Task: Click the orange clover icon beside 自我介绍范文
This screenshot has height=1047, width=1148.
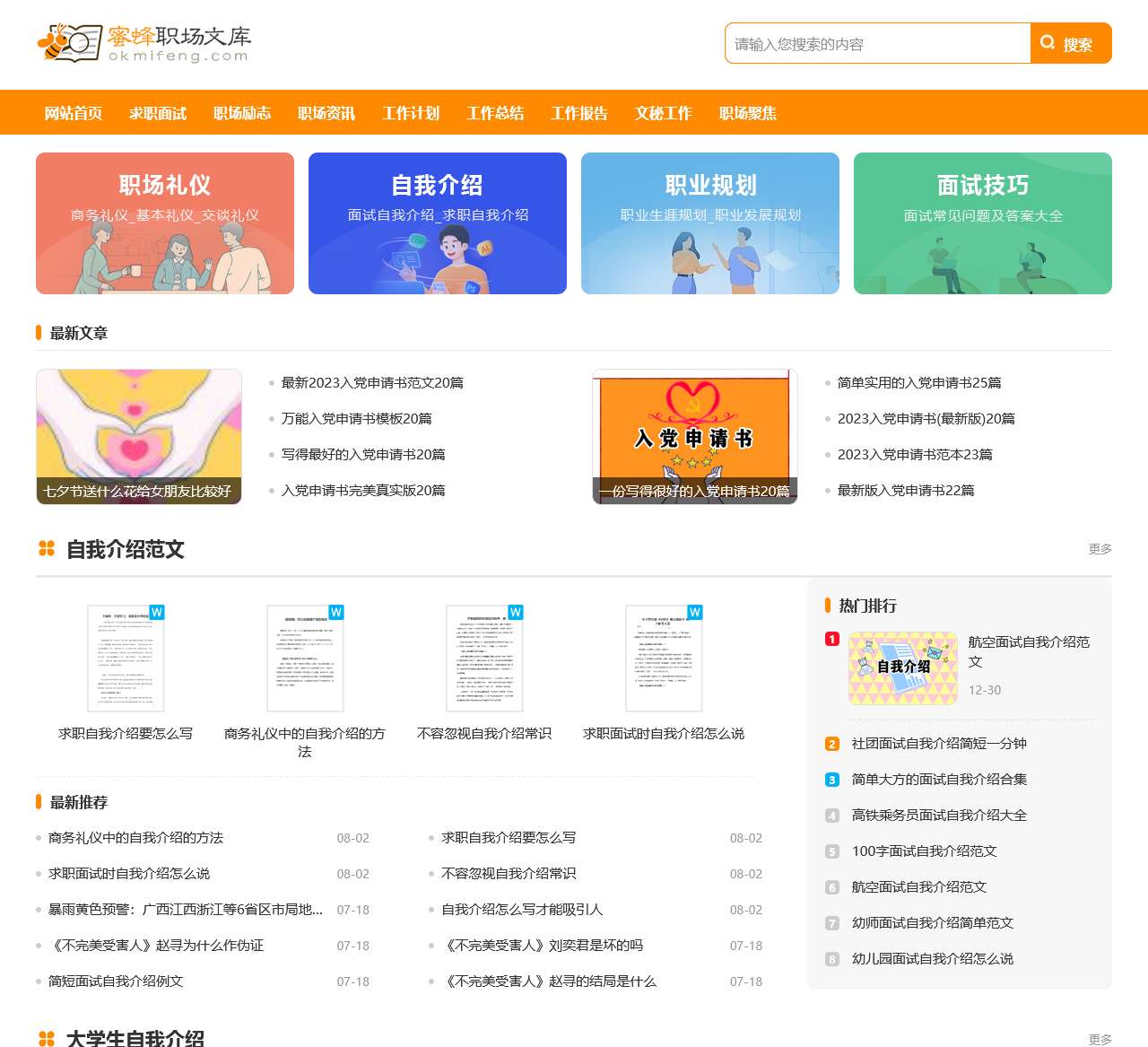Action: tap(47, 548)
